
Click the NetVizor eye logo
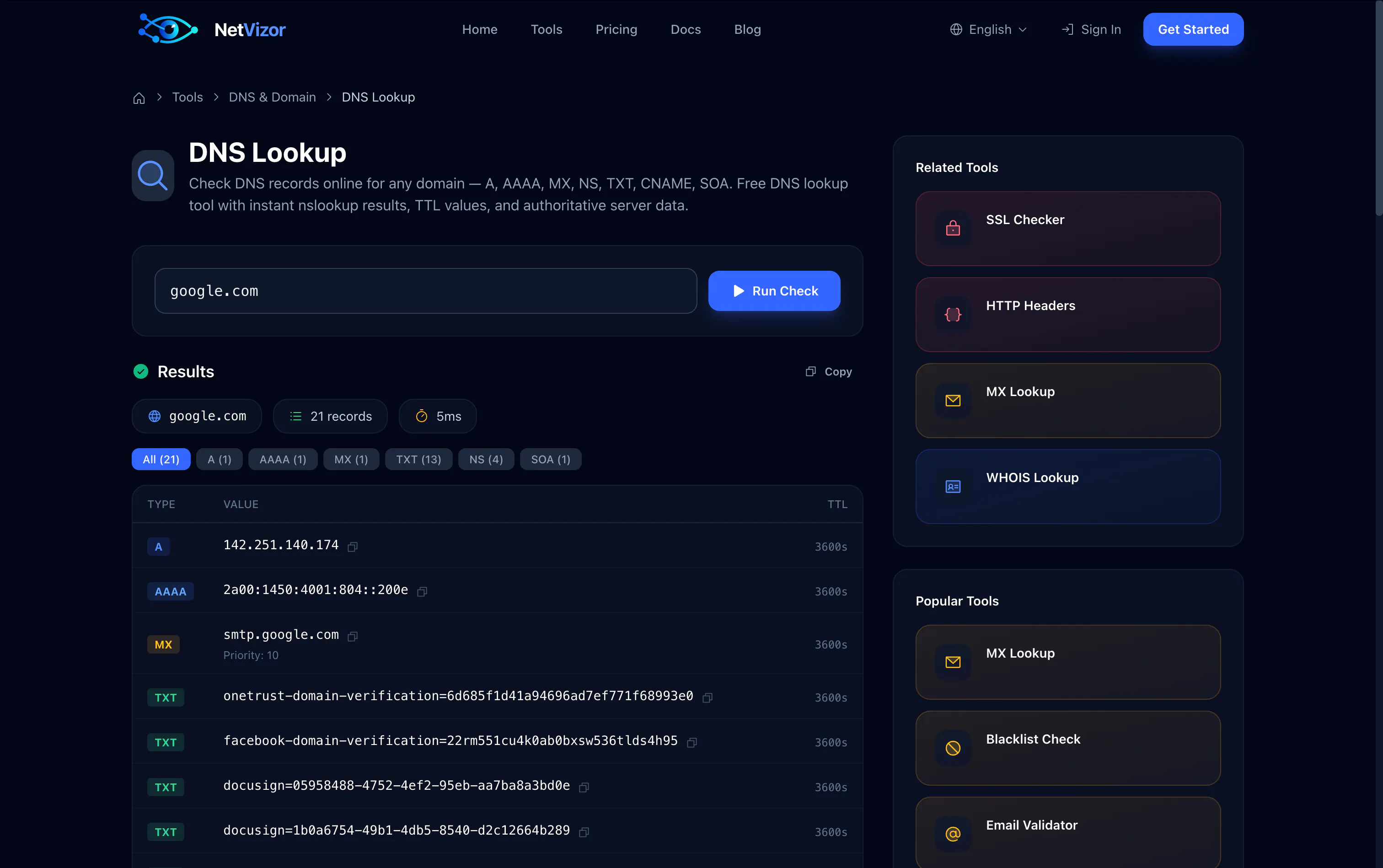[x=168, y=29]
